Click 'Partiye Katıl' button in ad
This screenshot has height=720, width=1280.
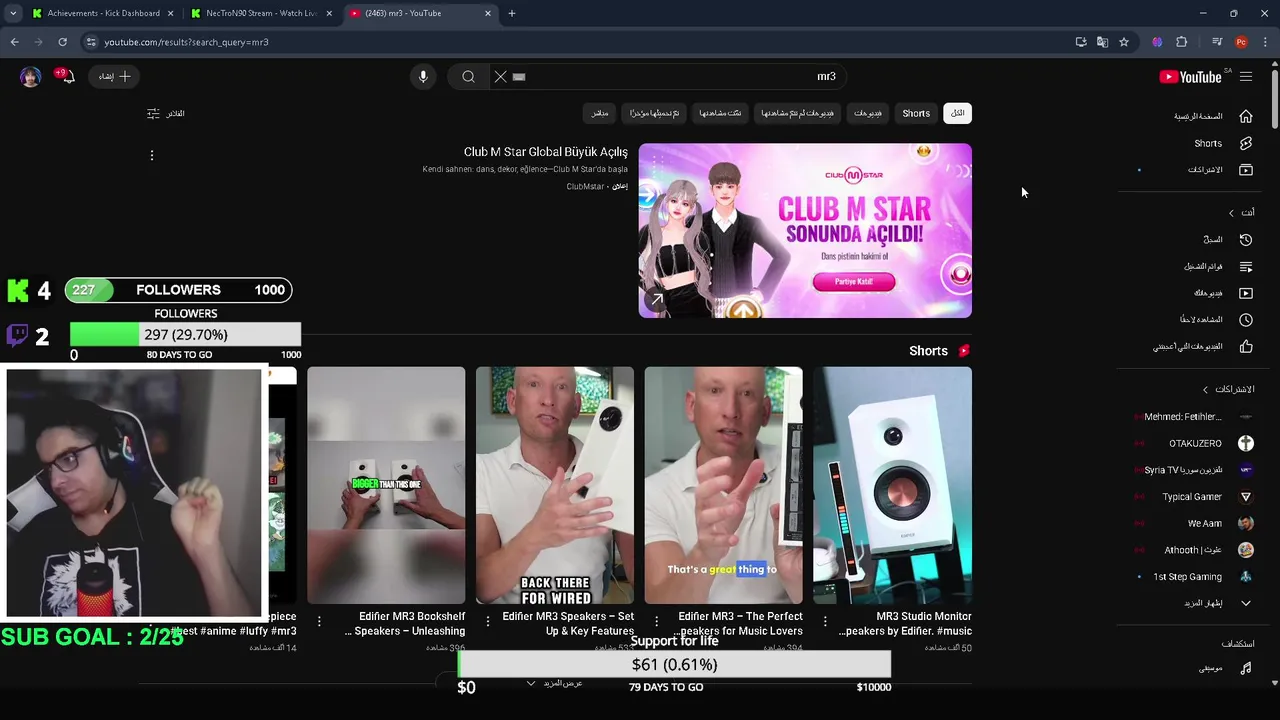click(x=853, y=282)
